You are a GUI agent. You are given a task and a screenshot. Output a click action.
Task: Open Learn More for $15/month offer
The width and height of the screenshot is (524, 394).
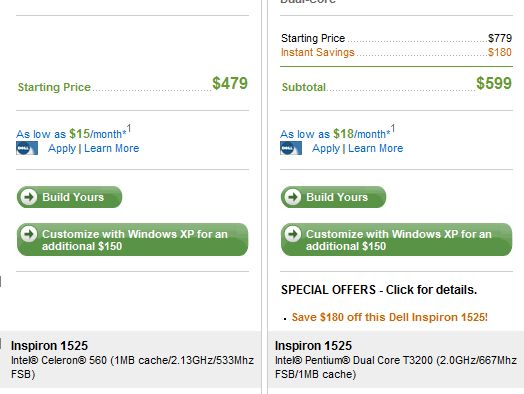point(112,148)
